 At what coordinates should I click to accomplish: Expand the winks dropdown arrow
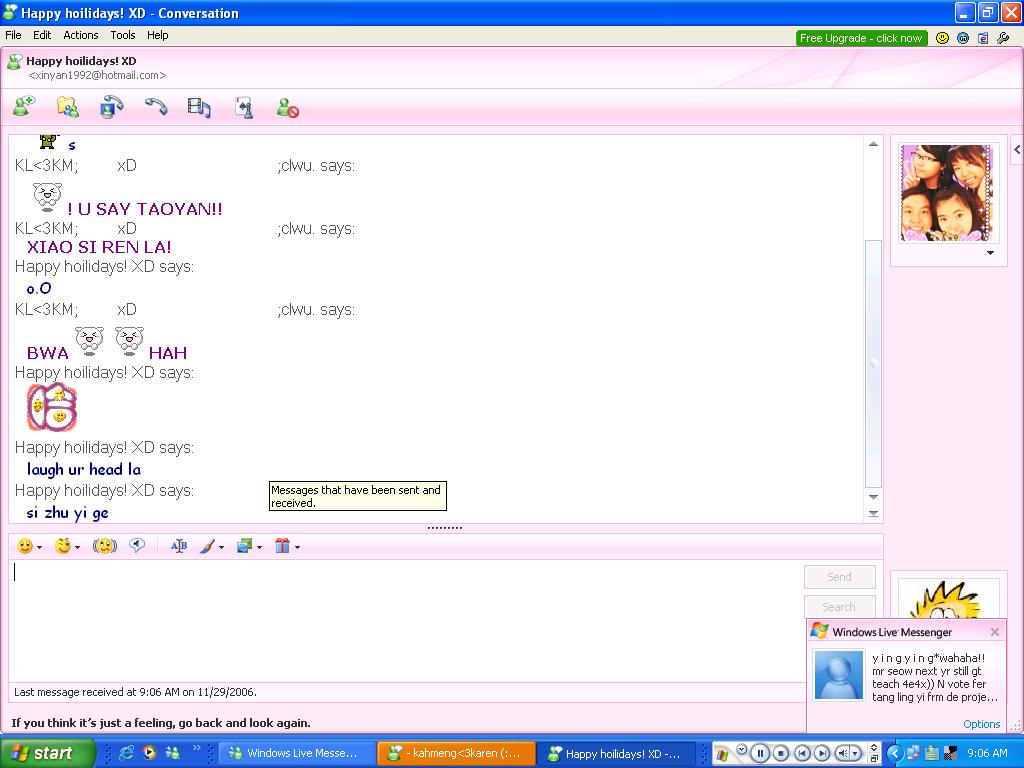coord(77,547)
